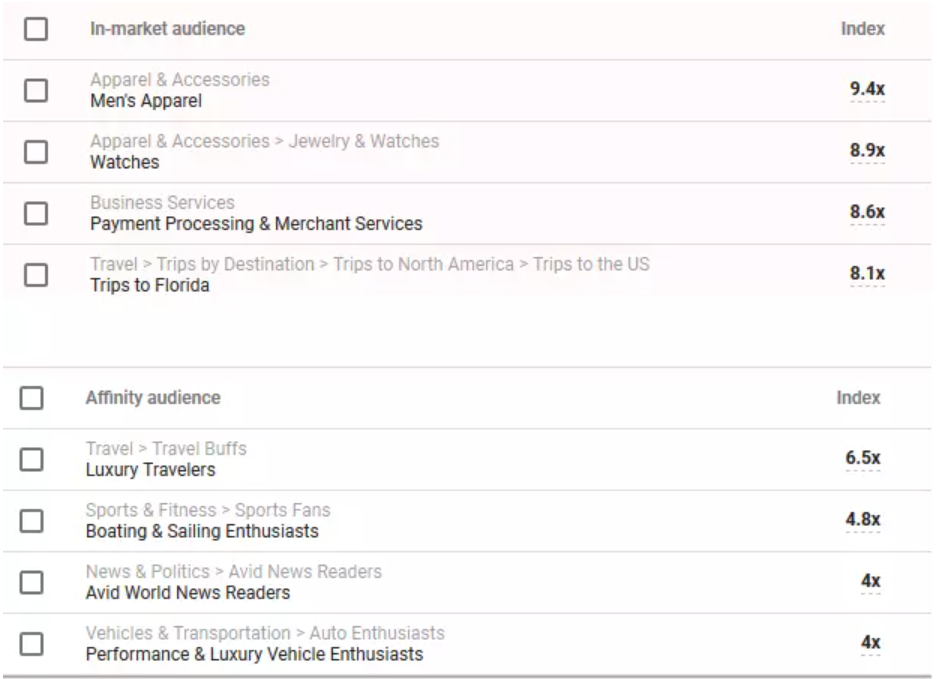This screenshot has height=679, width=937.
Task: Click the 4.8x Boating index value
Action: [863, 520]
